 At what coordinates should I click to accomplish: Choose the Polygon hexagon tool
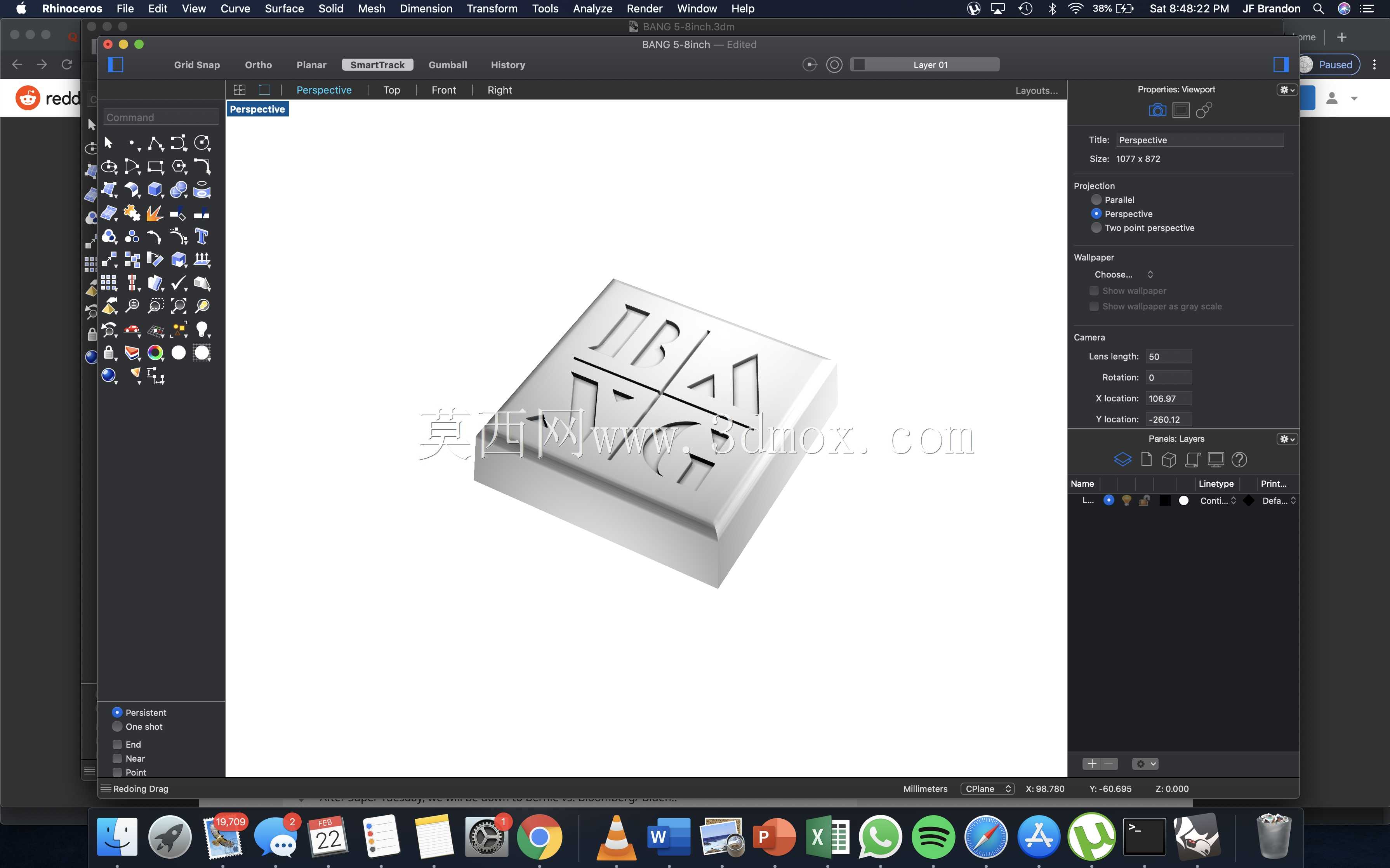179,167
